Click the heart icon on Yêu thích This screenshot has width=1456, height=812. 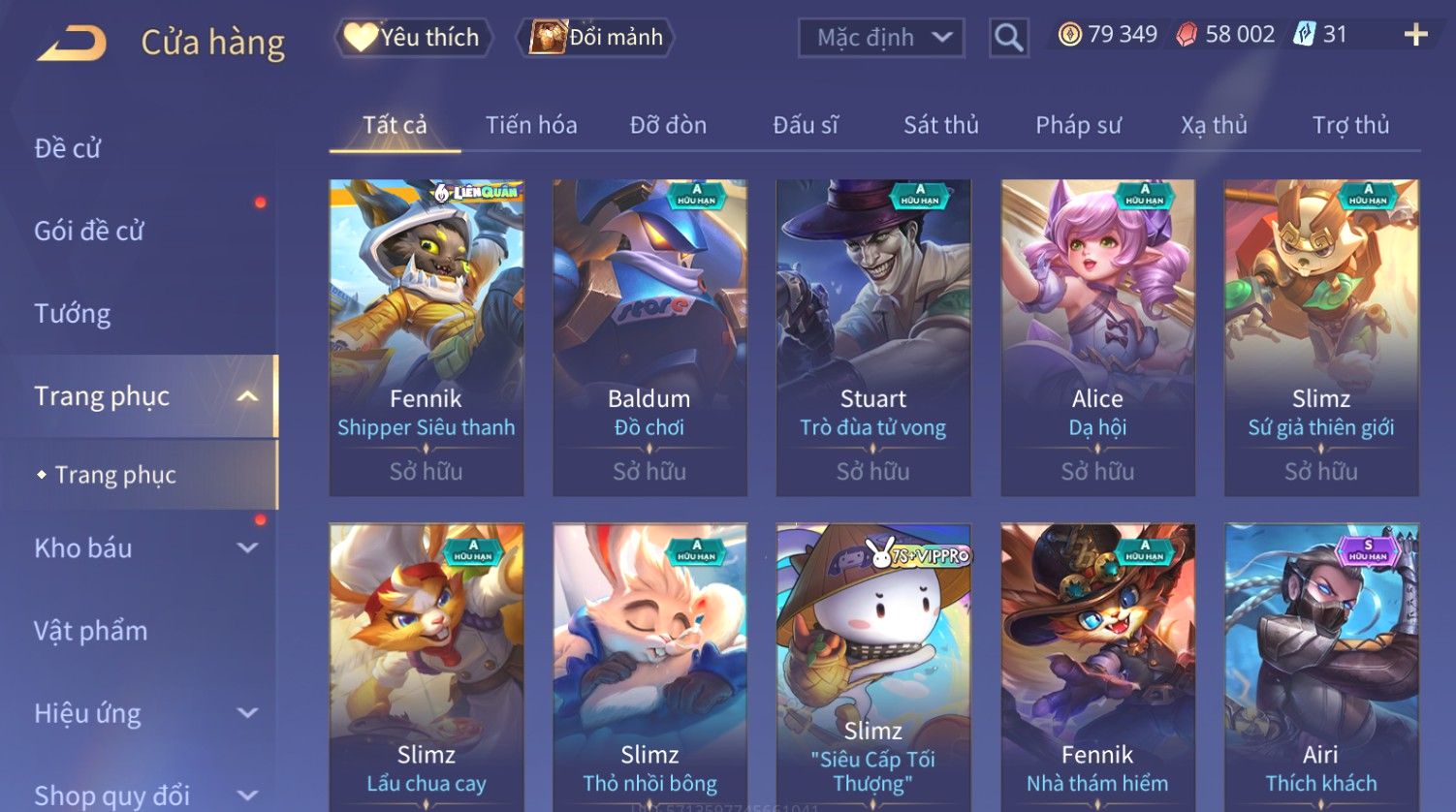click(361, 37)
